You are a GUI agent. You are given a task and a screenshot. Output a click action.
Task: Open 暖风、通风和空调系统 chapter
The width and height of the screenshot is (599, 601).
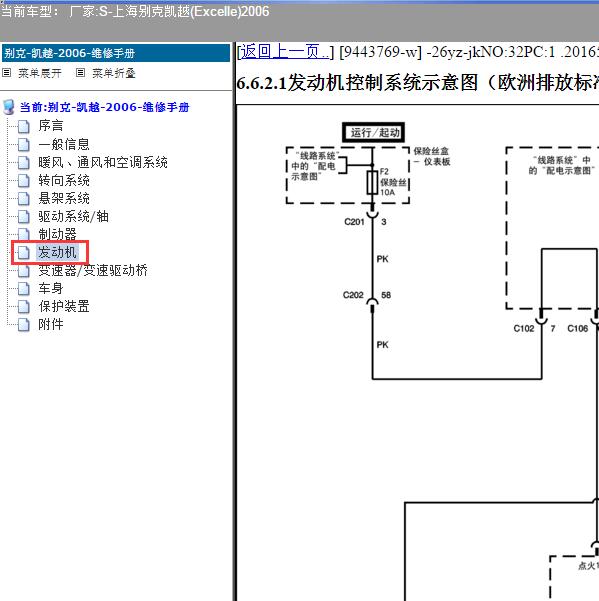tap(103, 162)
